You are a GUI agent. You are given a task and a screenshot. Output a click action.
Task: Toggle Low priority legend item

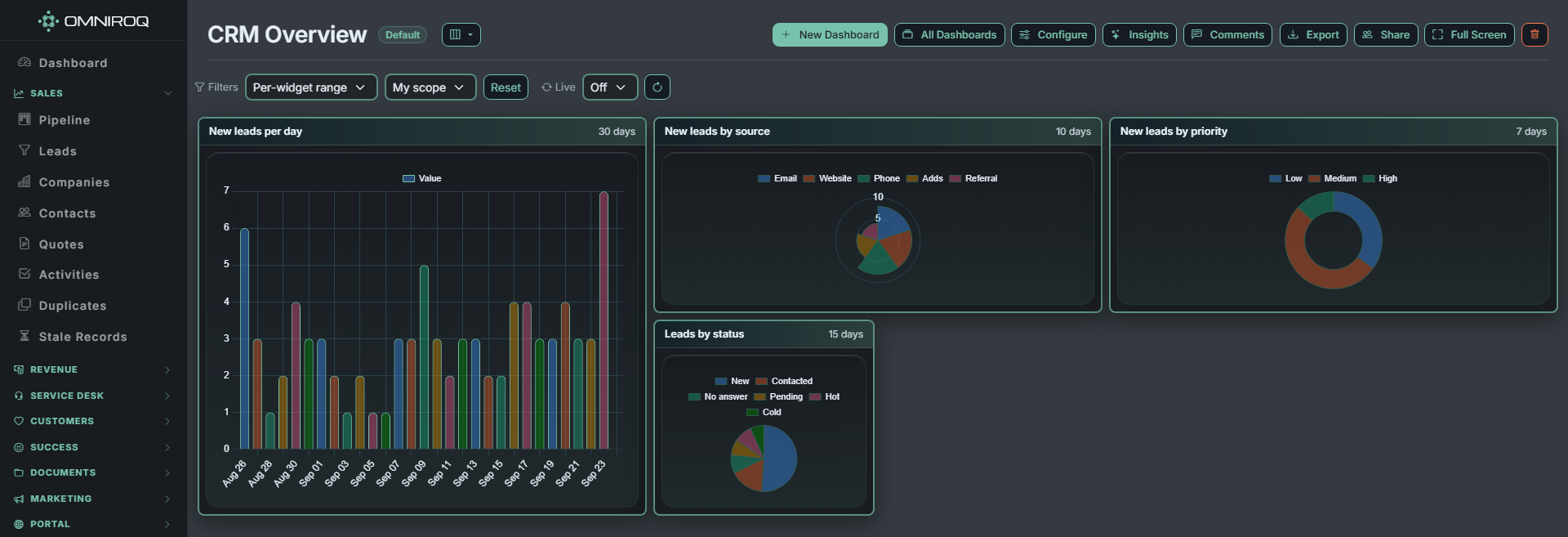point(1286,178)
